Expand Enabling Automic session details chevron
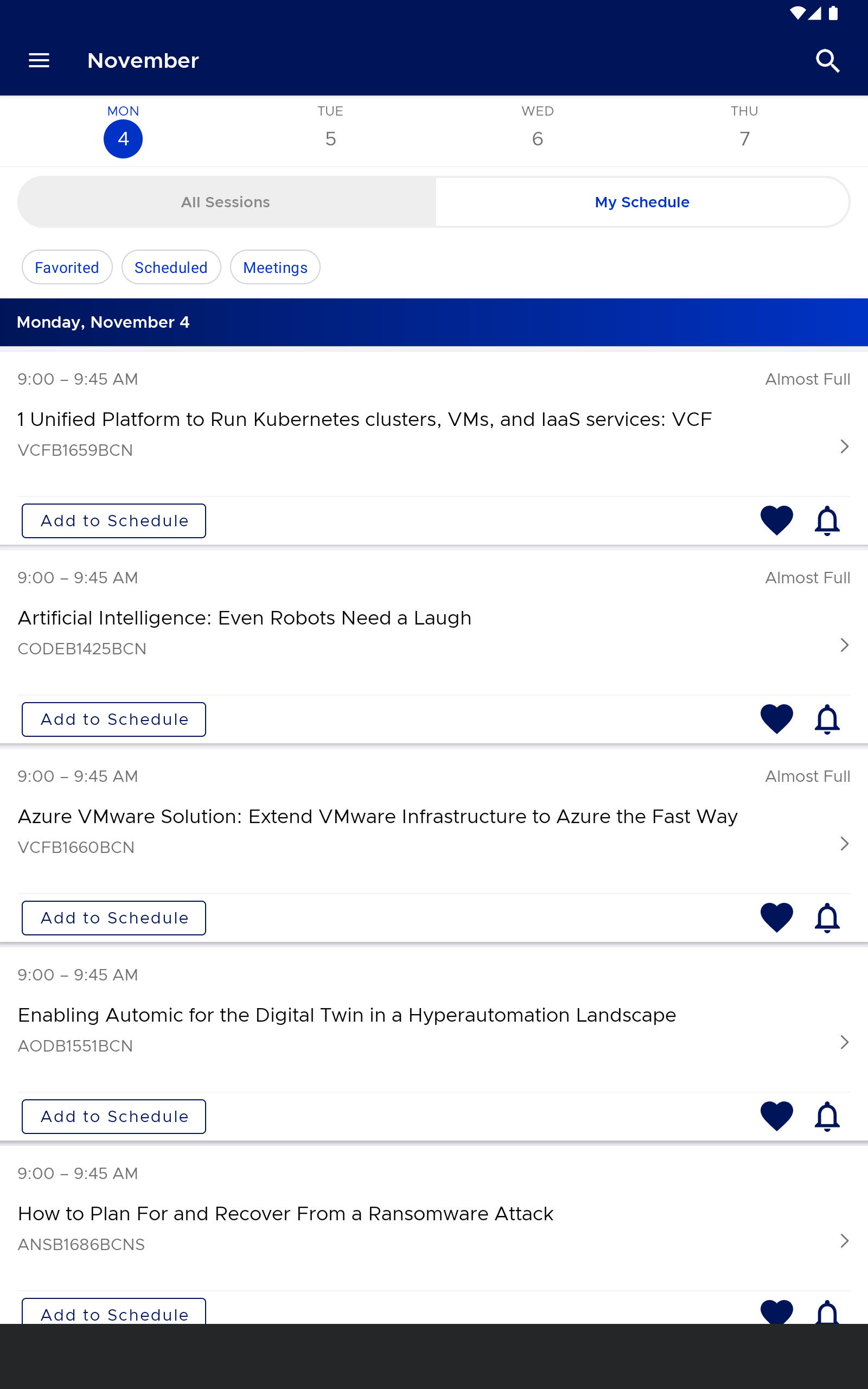868x1389 pixels. coord(844,1042)
